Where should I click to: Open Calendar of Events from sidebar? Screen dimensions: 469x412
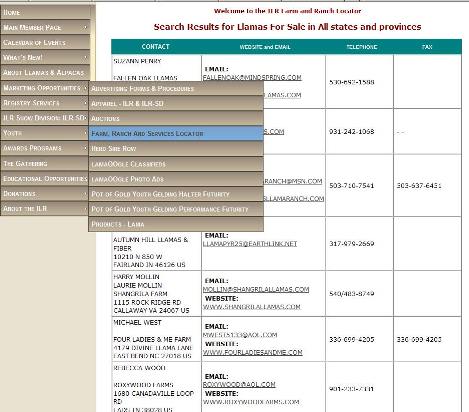pyautogui.click(x=45, y=43)
